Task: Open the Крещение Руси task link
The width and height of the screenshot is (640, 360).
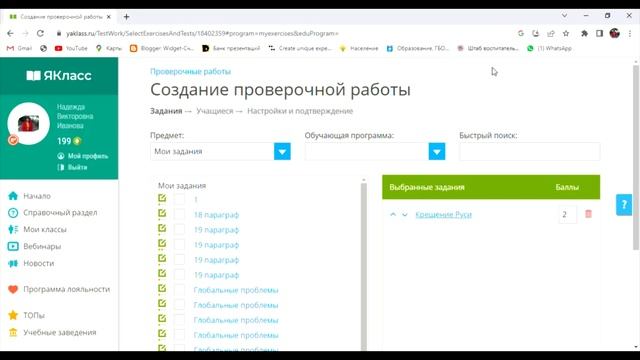Action: [x=444, y=214]
